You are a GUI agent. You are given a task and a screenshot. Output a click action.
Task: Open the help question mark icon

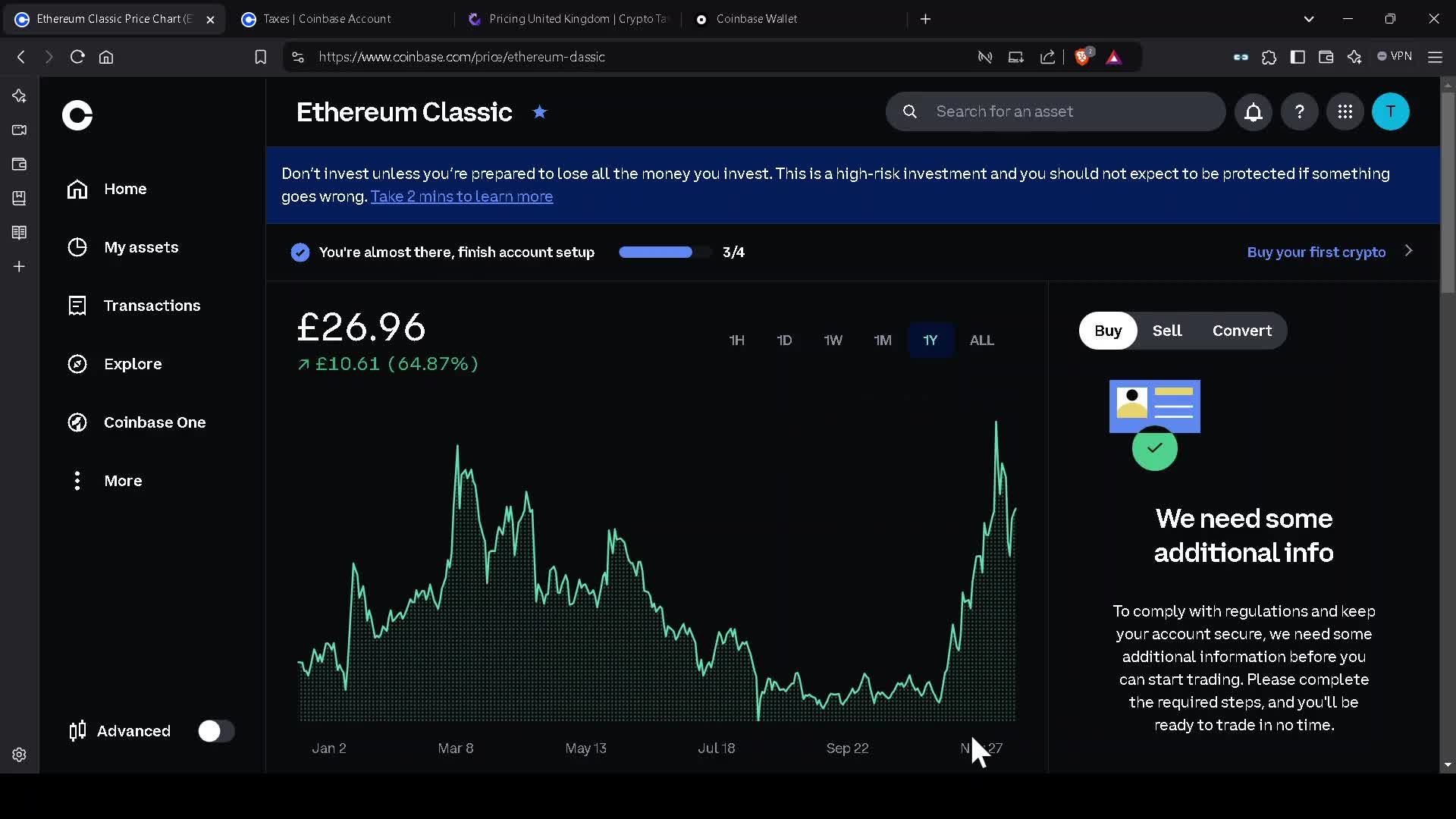pos(1299,111)
